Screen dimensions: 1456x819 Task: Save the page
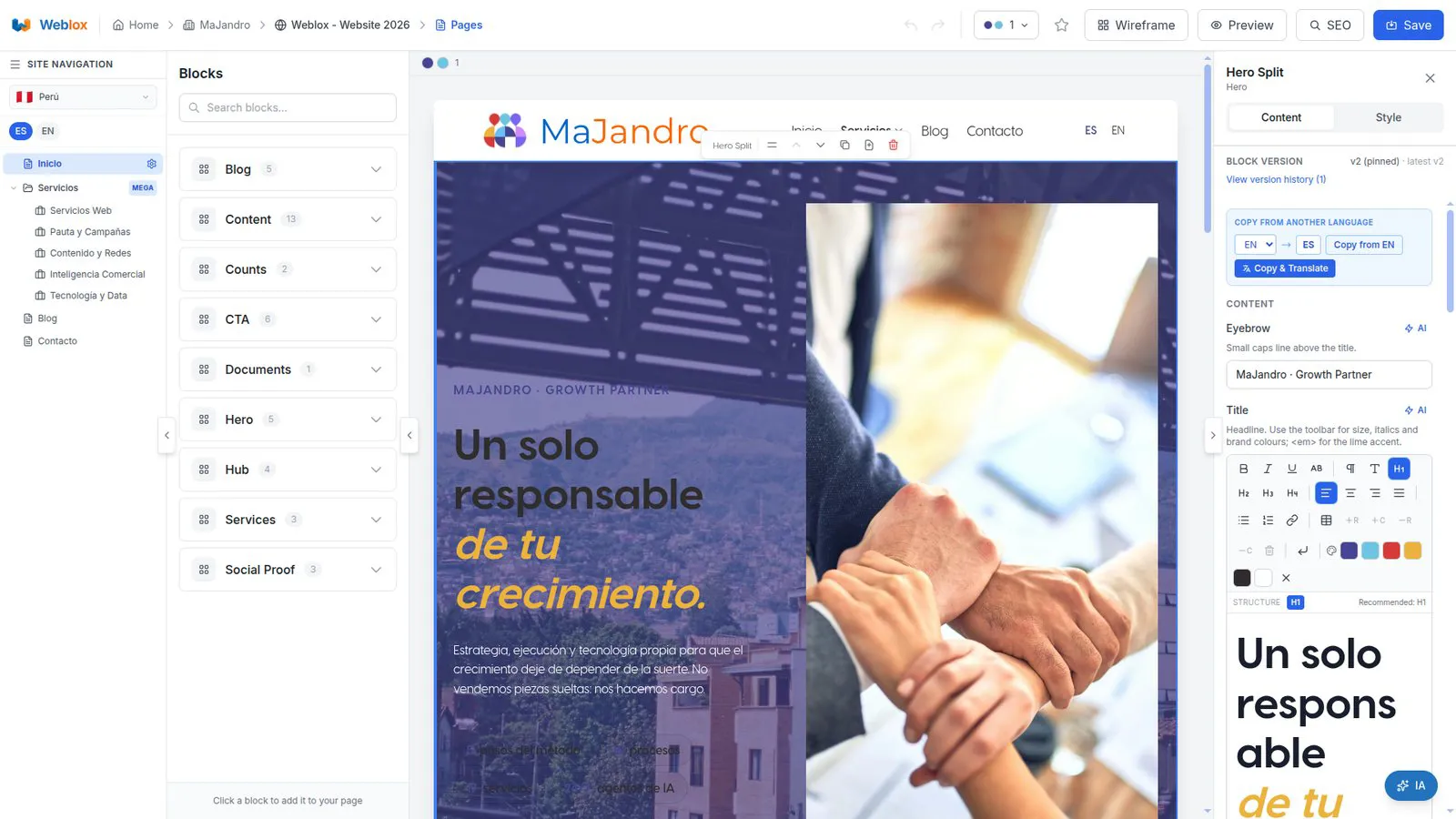point(1408,25)
